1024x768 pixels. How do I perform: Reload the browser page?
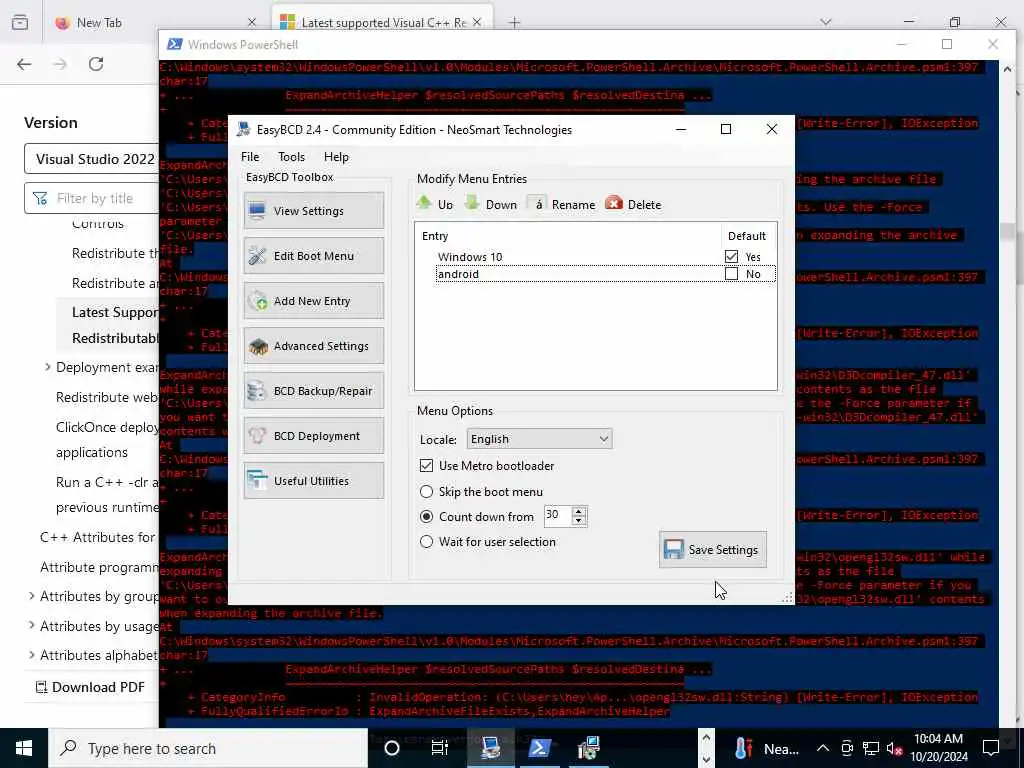96,64
